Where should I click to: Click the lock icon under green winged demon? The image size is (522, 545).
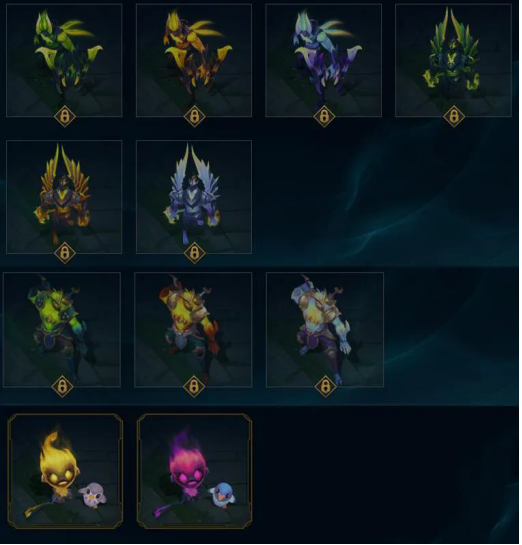[x=454, y=116]
